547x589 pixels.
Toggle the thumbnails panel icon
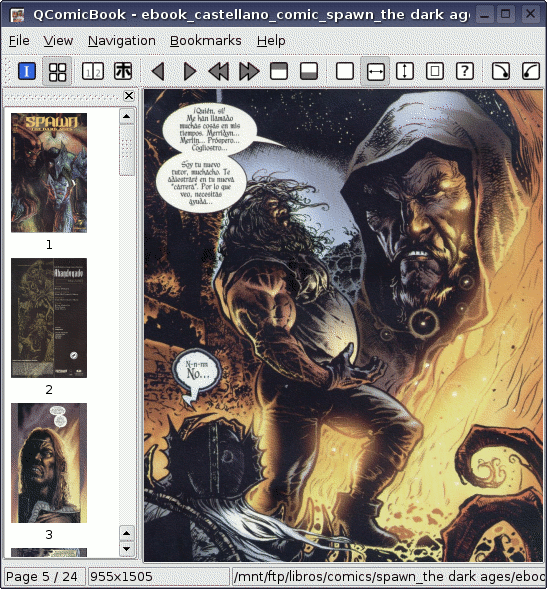pyautogui.click(x=57, y=71)
